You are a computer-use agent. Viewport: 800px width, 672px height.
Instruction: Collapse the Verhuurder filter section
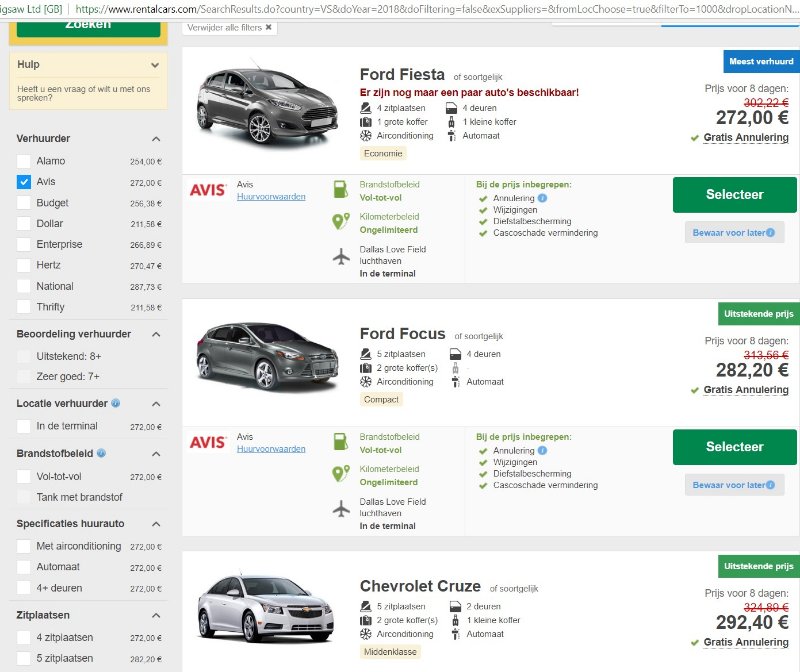point(156,139)
